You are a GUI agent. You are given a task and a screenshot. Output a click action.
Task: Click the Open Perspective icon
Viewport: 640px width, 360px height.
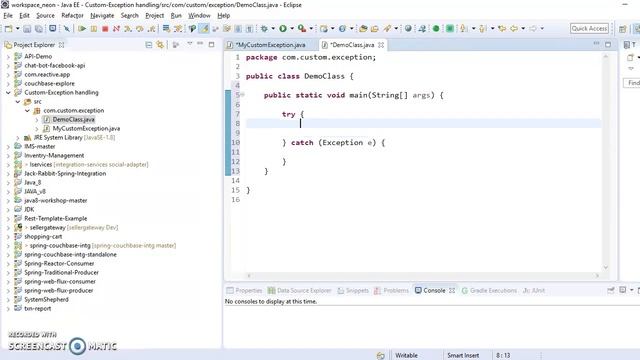(622, 29)
